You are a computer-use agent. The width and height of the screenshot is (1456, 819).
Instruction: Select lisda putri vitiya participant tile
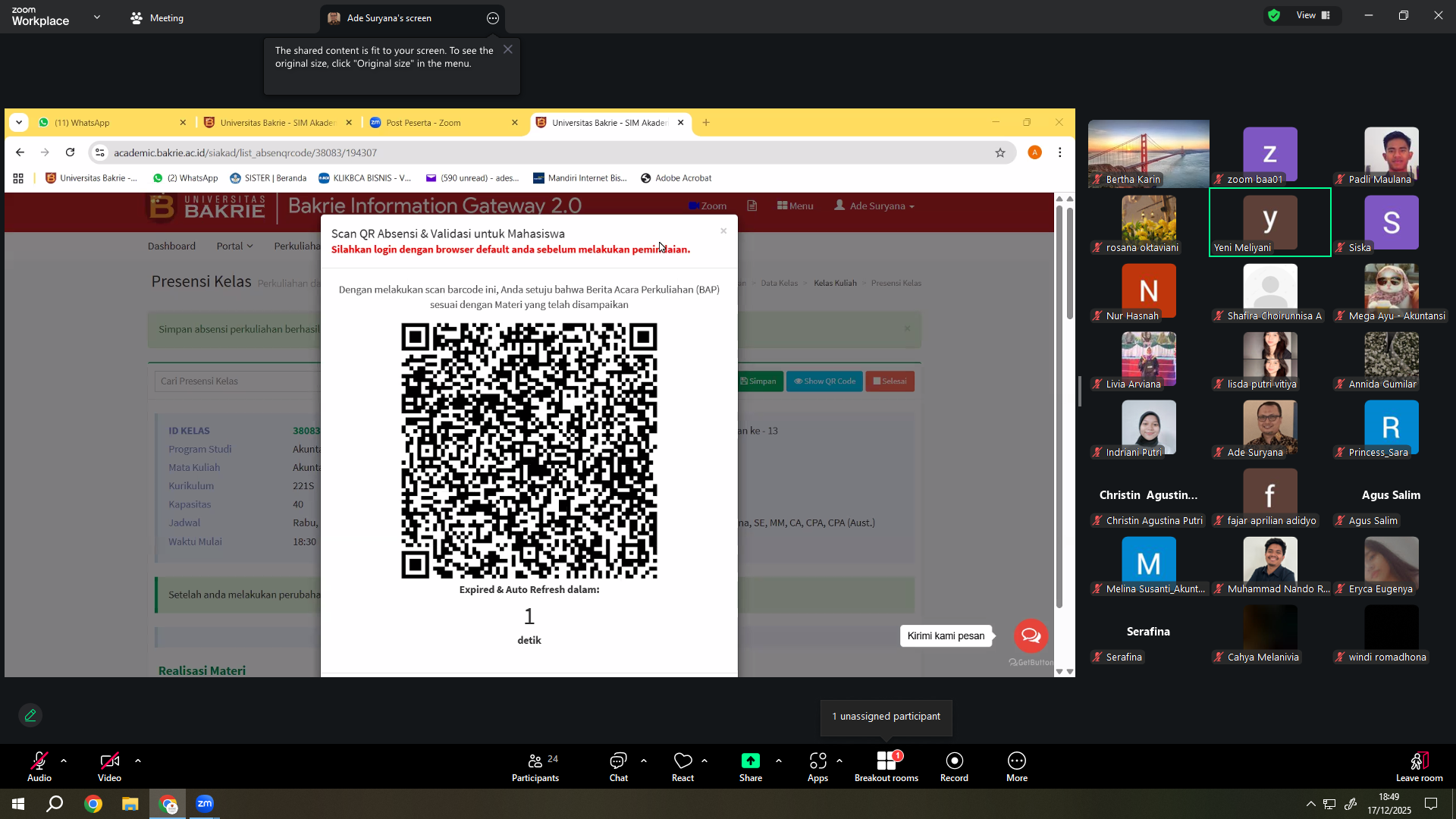[x=1270, y=359]
